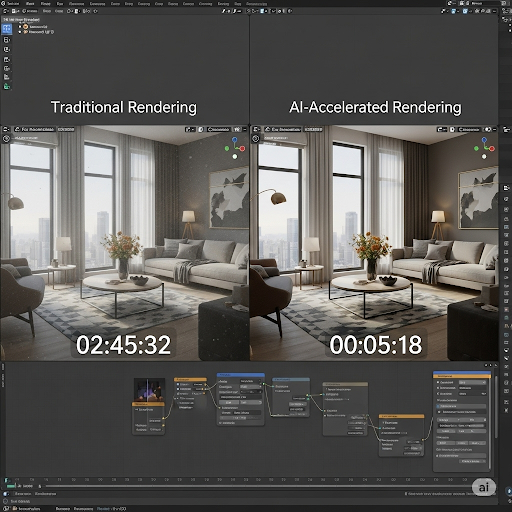This screenshot has width=512, height=512.
Task: Click the circular camera icon under the left viewport header
Action: [6, 138]
